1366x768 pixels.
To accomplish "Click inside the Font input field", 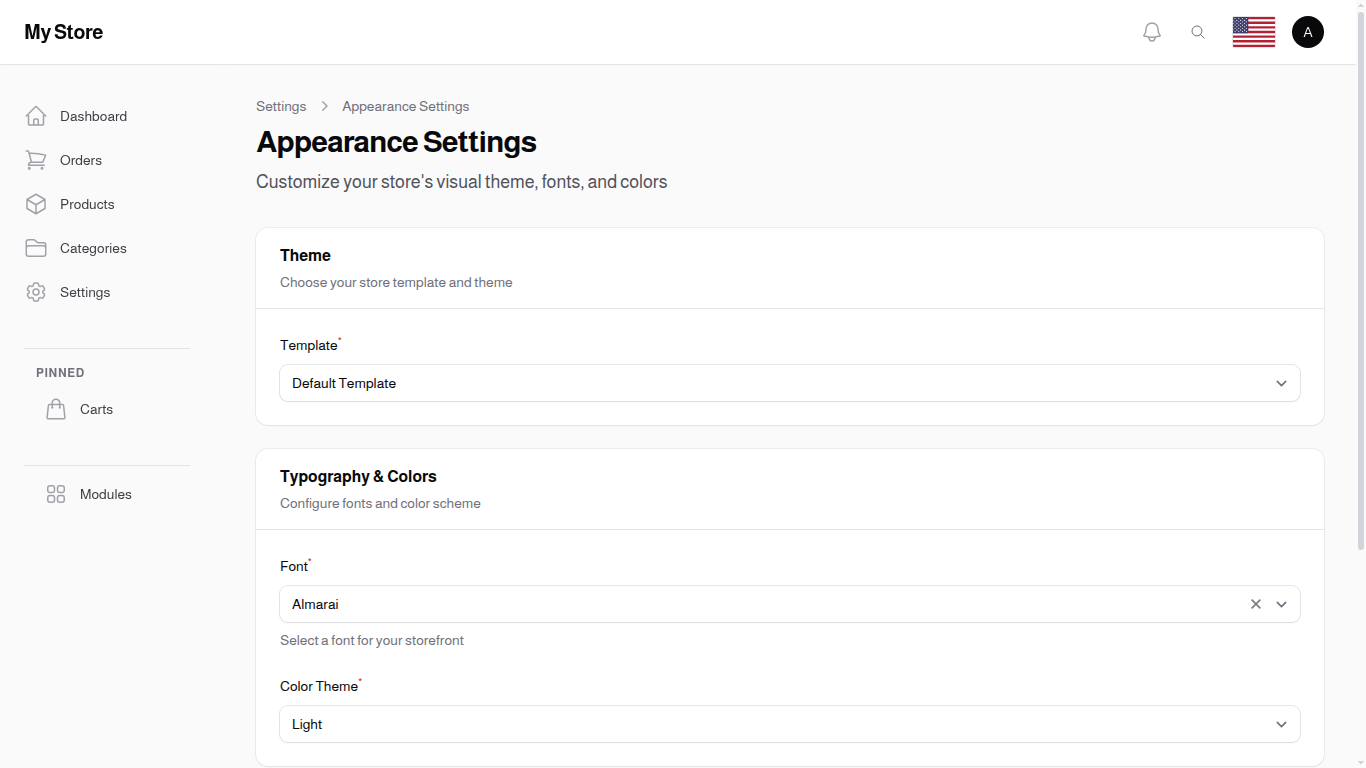I will [x=700, y=604].
